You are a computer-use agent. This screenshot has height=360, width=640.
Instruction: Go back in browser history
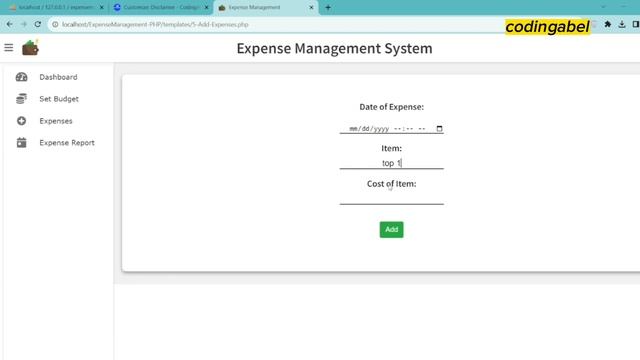tap(9, 24)
